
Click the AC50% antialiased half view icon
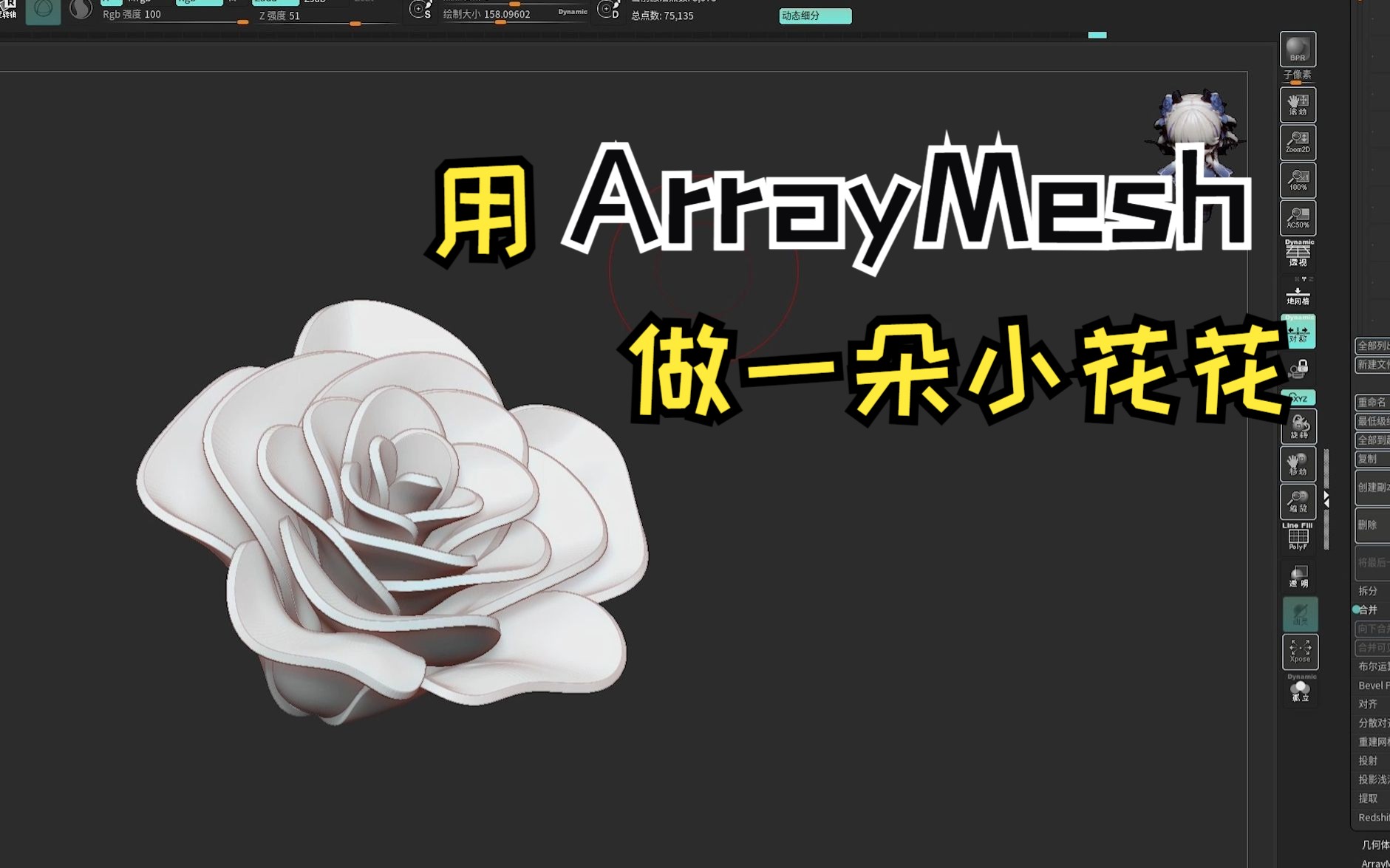tap(1299, 218)
